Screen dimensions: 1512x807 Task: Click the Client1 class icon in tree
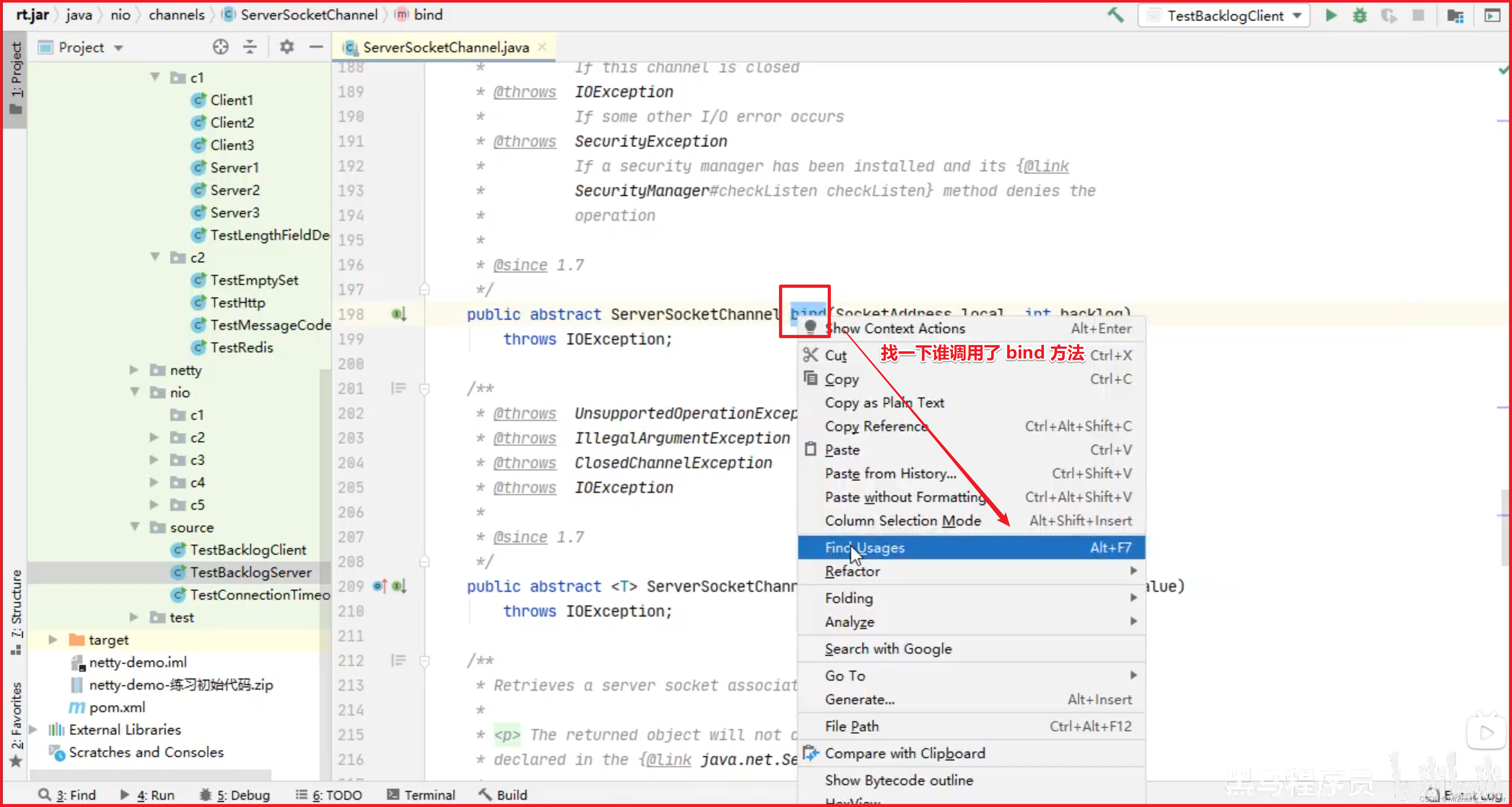click(199, 100)
